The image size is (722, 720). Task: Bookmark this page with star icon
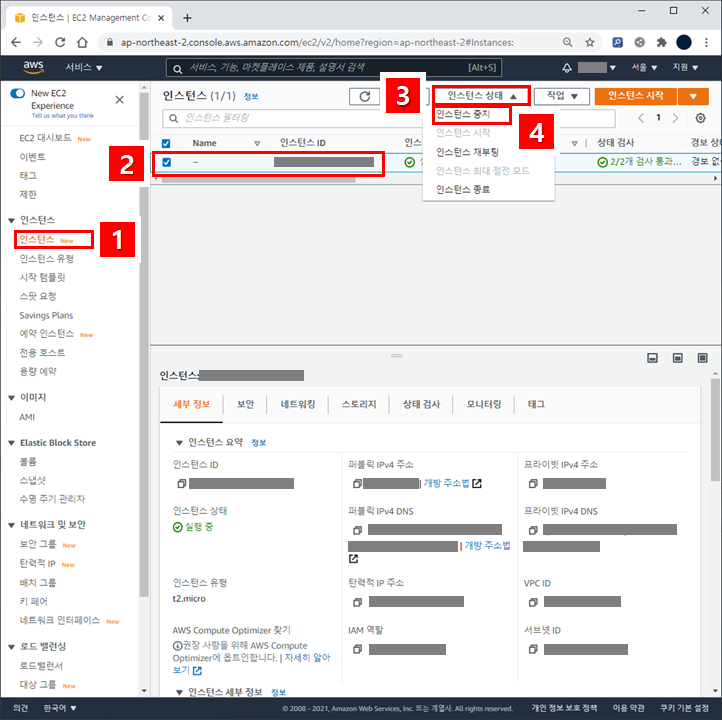point(590,42)
